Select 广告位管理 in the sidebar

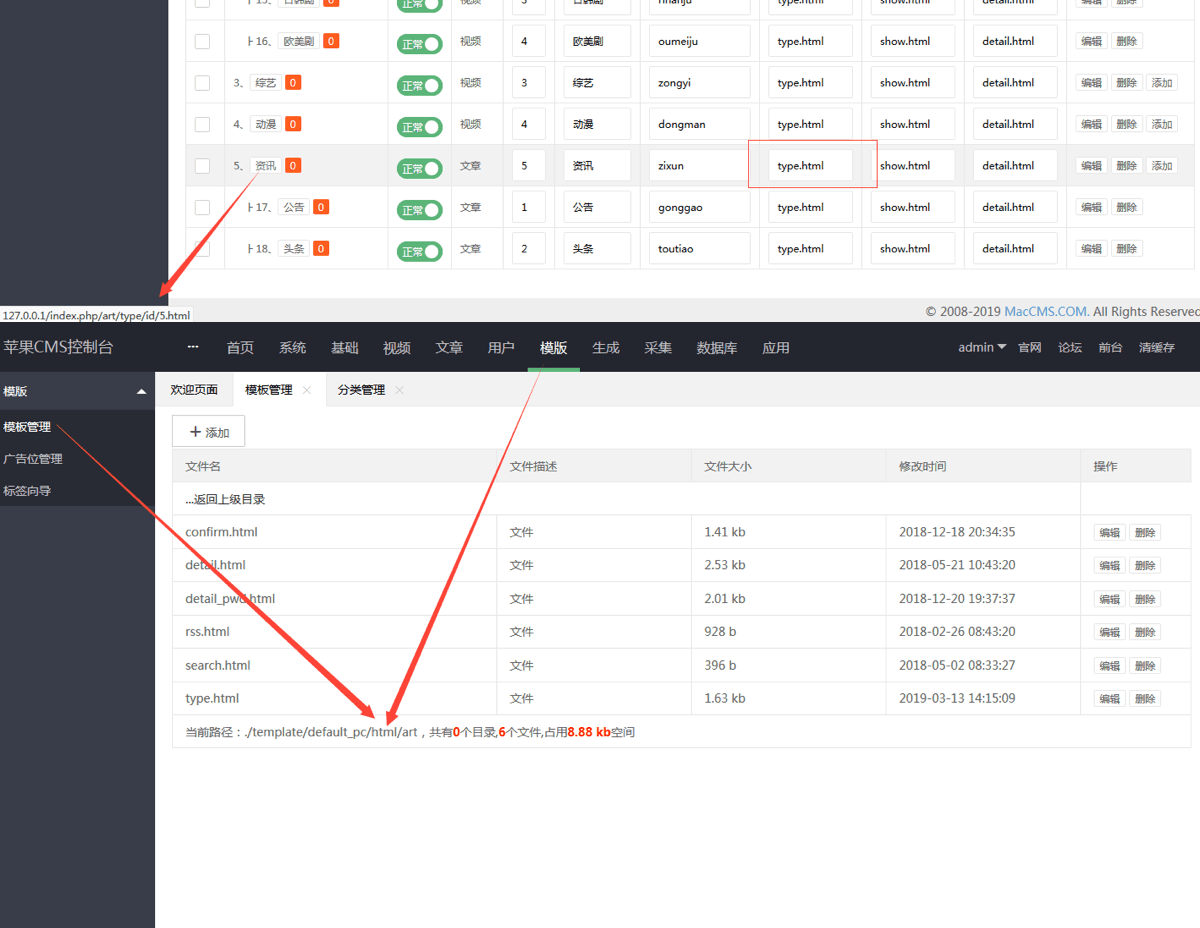coord(33,459)
